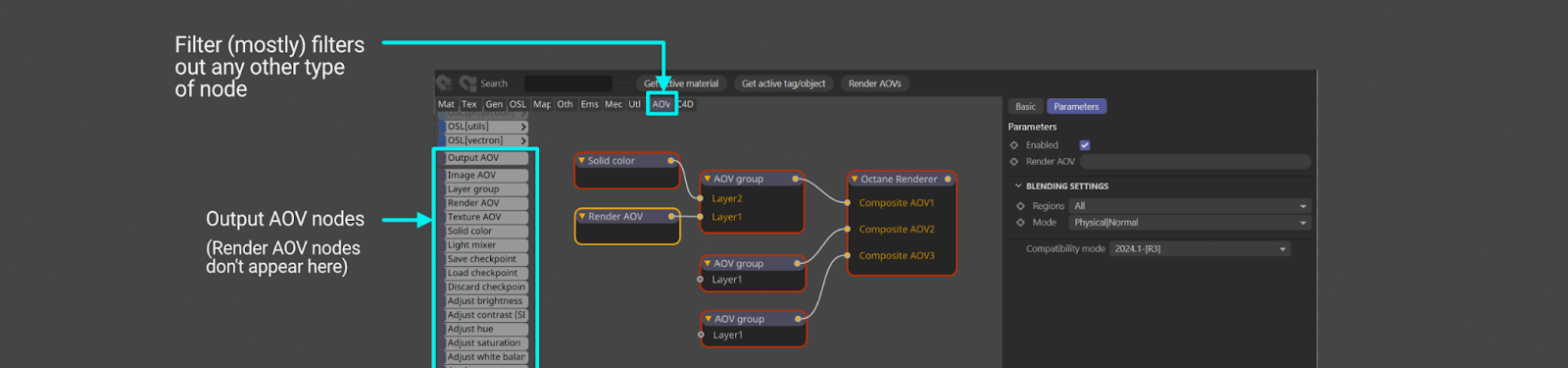1568x368 pixels.
Task: Open the Mode Physical|Normal dropdown
Action: 1190,223
